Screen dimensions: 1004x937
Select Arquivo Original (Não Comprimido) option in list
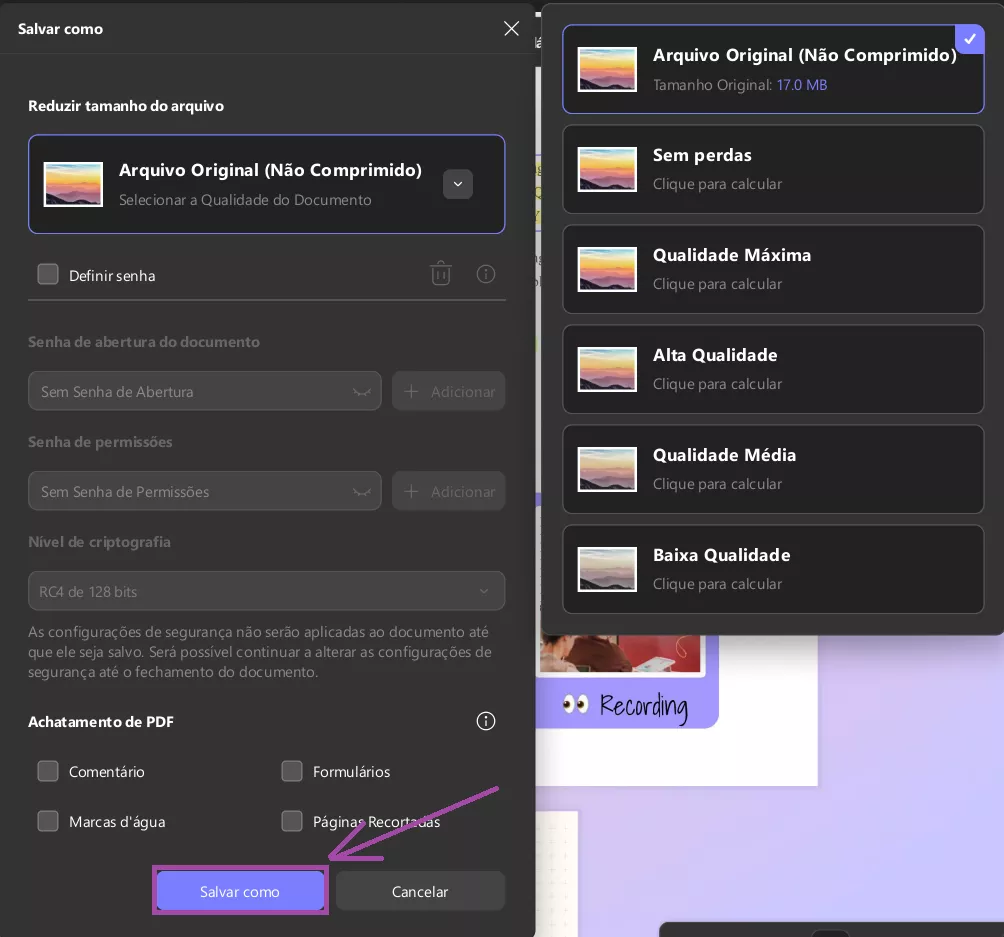click(773, 69)
